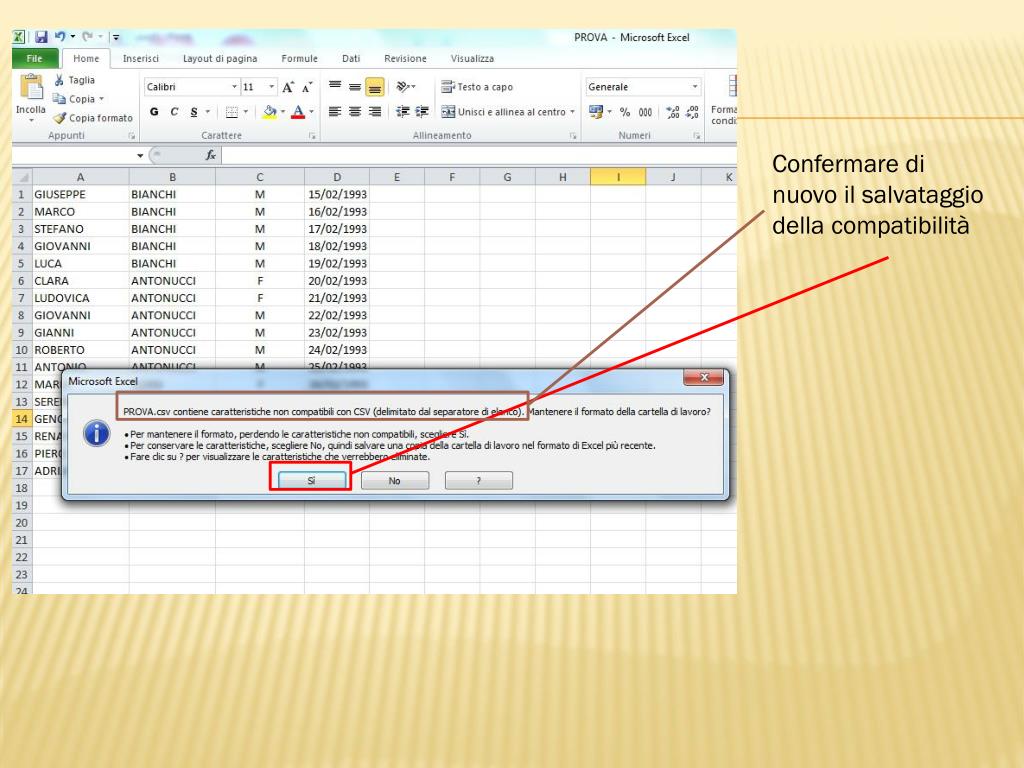The height and width of the screenshot is (768, 1024).
Task: Select the cell containing GIUSEPPE
Action: click(80, 194)
